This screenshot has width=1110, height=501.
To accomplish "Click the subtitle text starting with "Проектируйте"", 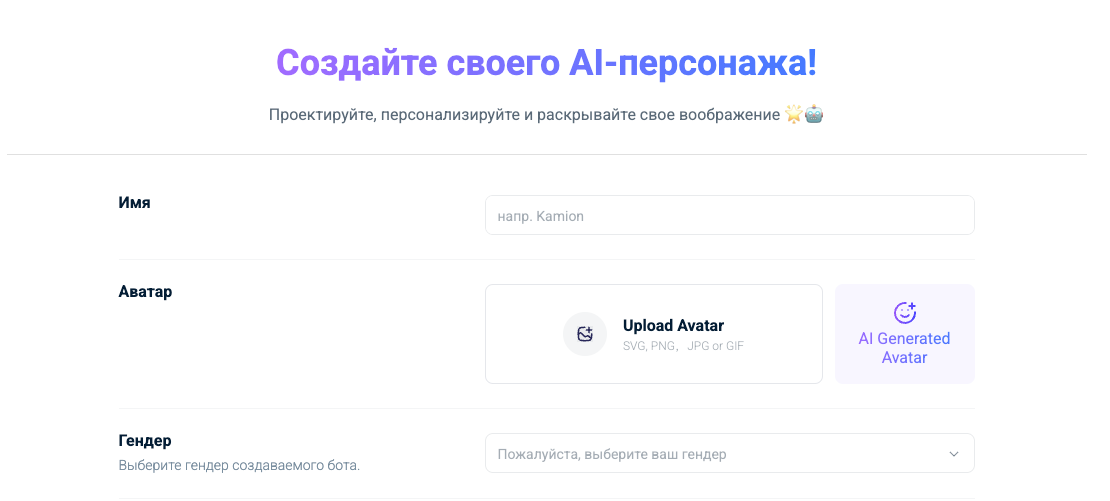I will pyautogui.click(x=523, y=115).
